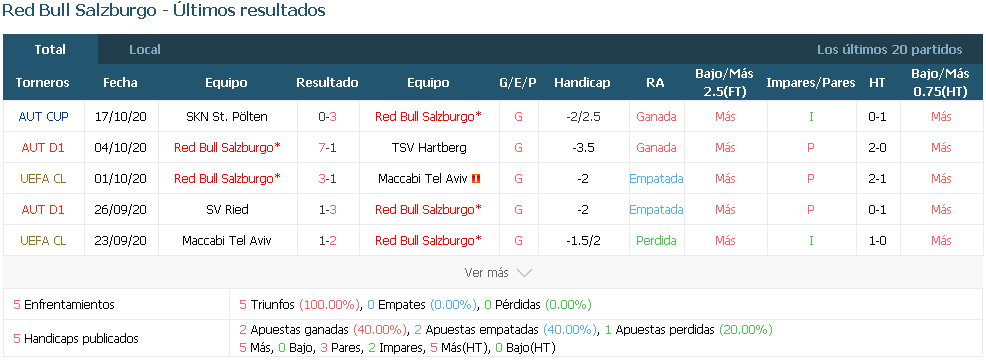Click the Ver más text

[x=486, y=273]
